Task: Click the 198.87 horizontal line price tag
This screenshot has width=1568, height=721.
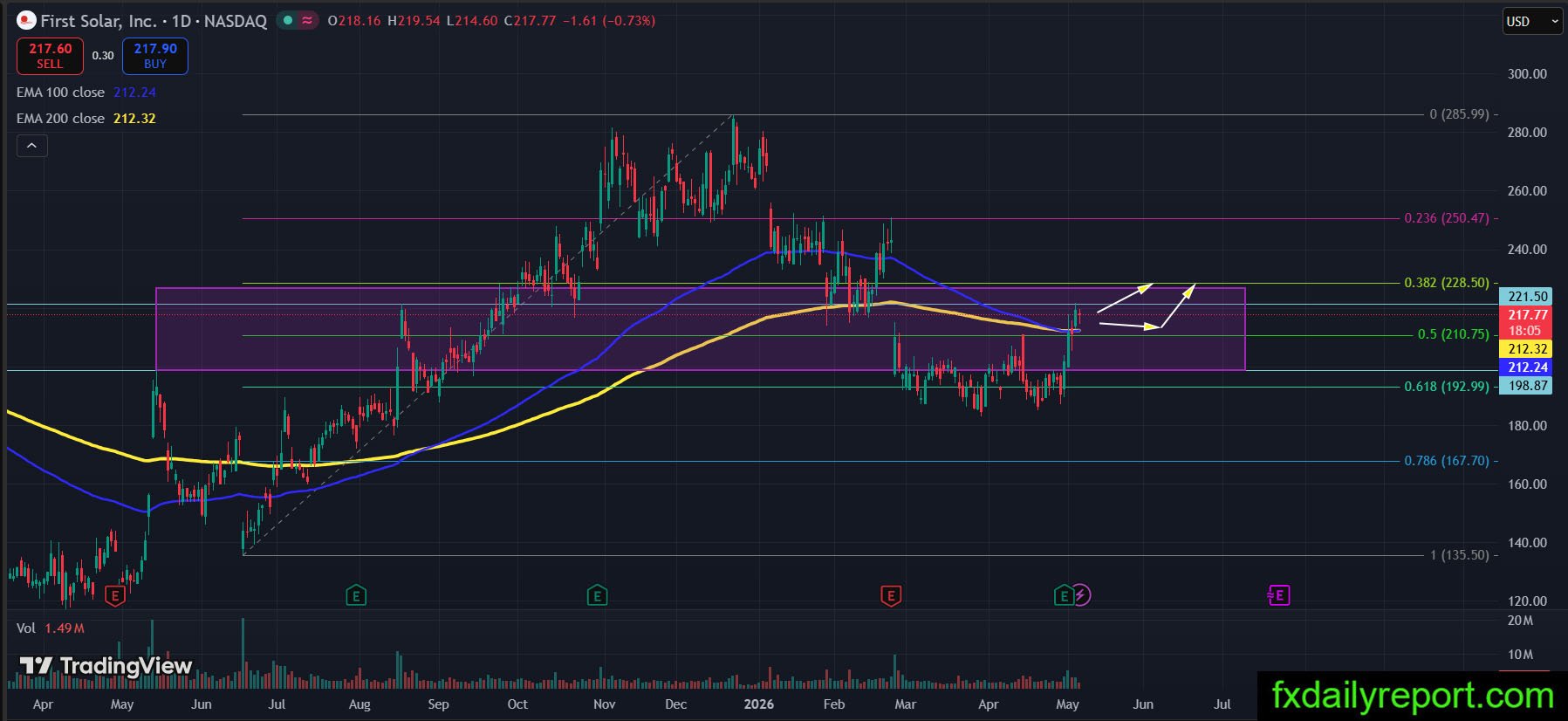Action: (1527, 386)
